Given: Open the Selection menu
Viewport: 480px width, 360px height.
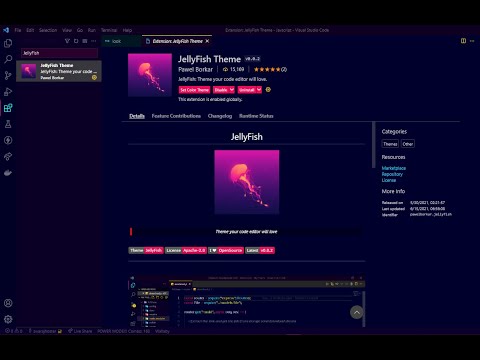Looking at the screenshot, I should pyautogui.click(x=48, y=30).
